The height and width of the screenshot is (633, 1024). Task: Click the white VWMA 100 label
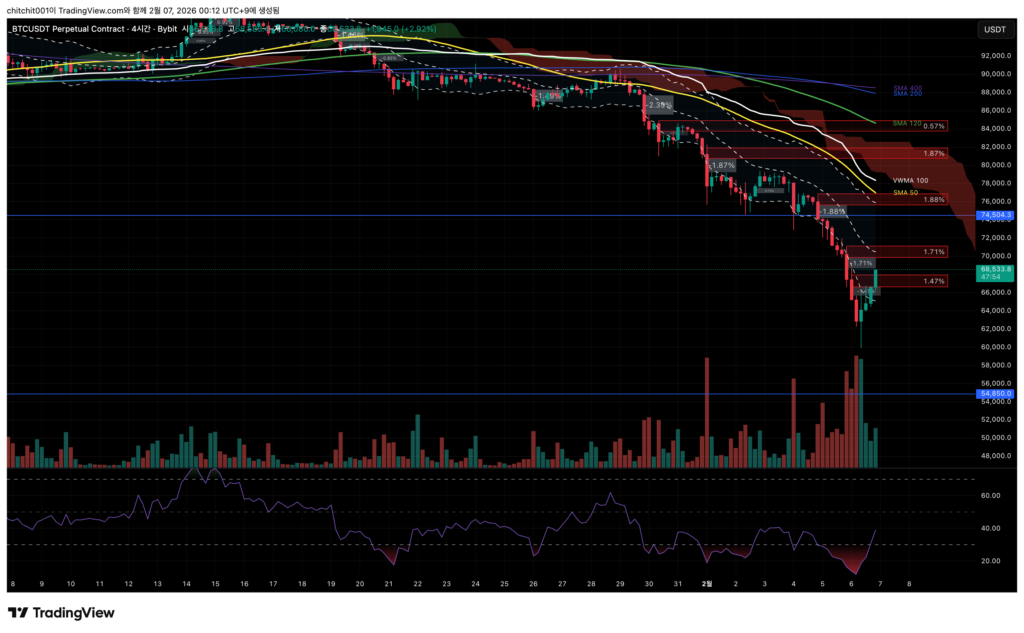910,181
